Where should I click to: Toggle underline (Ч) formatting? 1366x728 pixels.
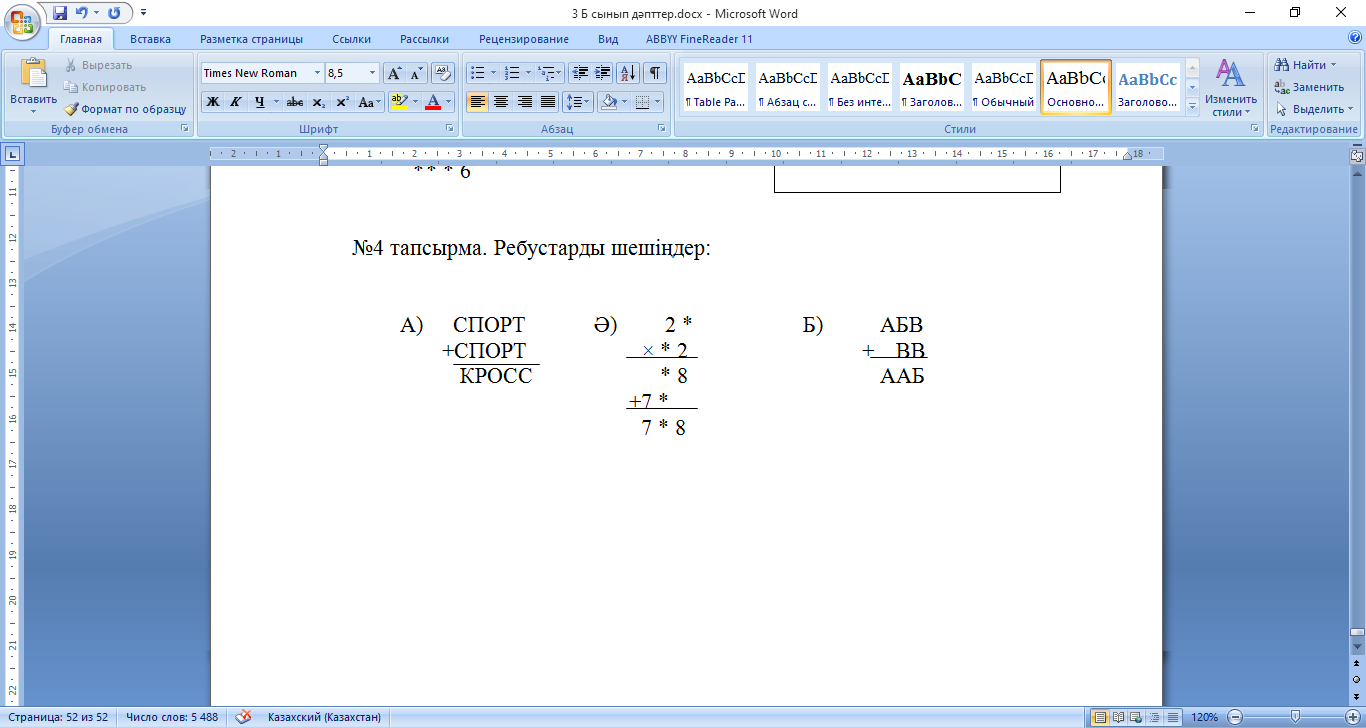pyautogui.click(x=259, y=102)
